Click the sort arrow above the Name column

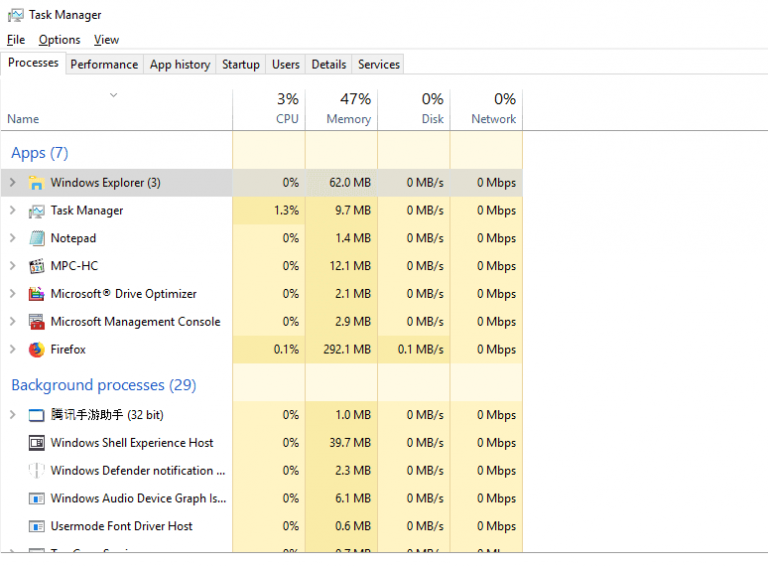tap(114, 95)
